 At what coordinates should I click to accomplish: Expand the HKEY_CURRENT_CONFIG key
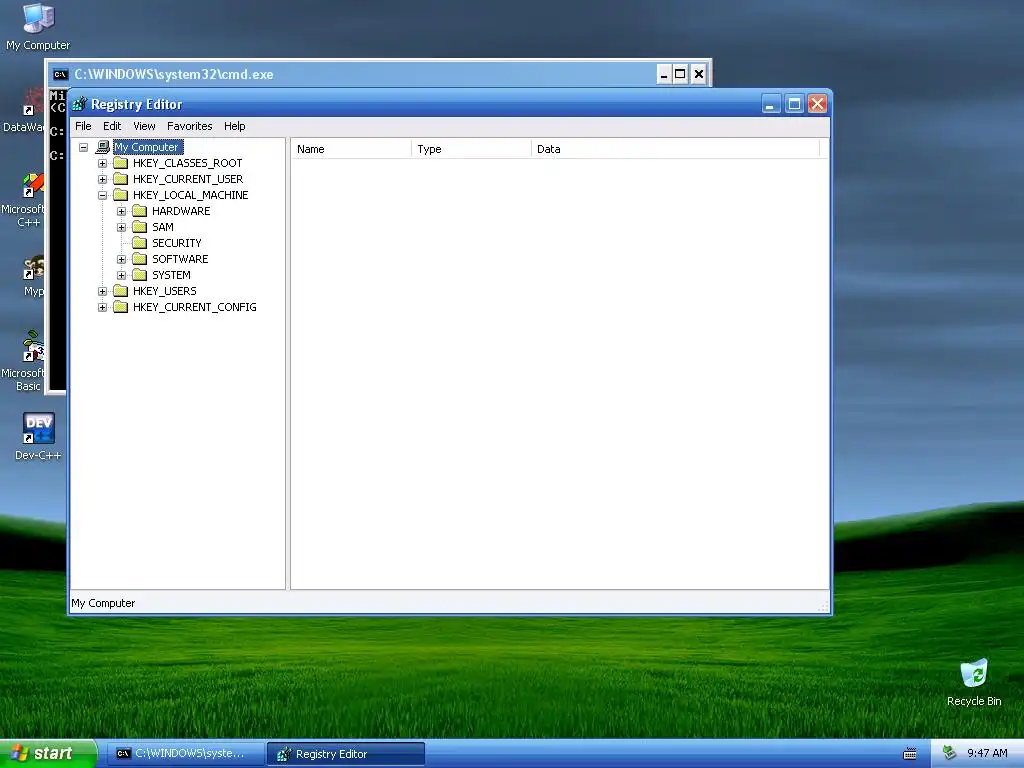point(103,308)
